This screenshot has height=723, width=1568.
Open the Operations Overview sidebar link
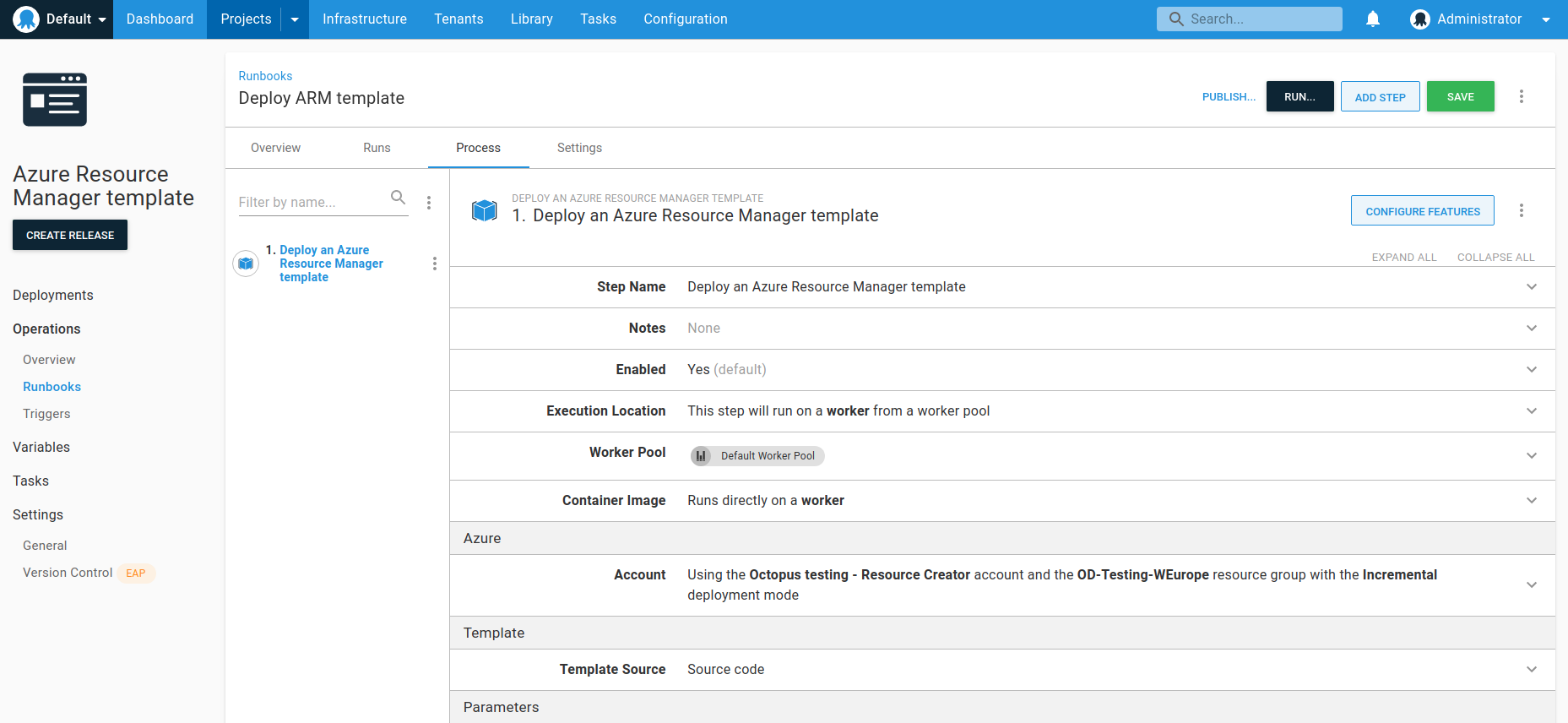(49, 360)
